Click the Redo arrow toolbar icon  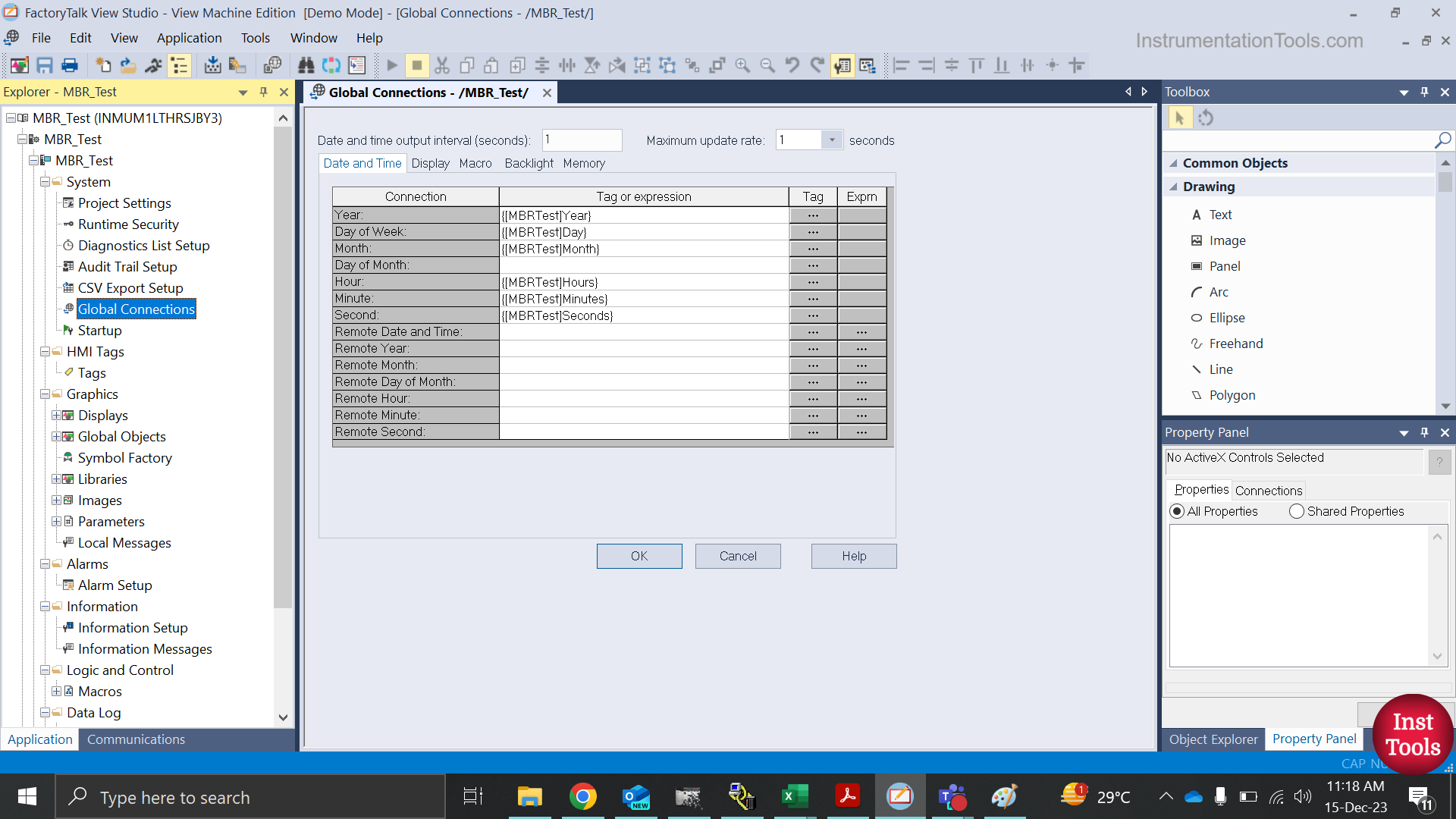point(817,65)
